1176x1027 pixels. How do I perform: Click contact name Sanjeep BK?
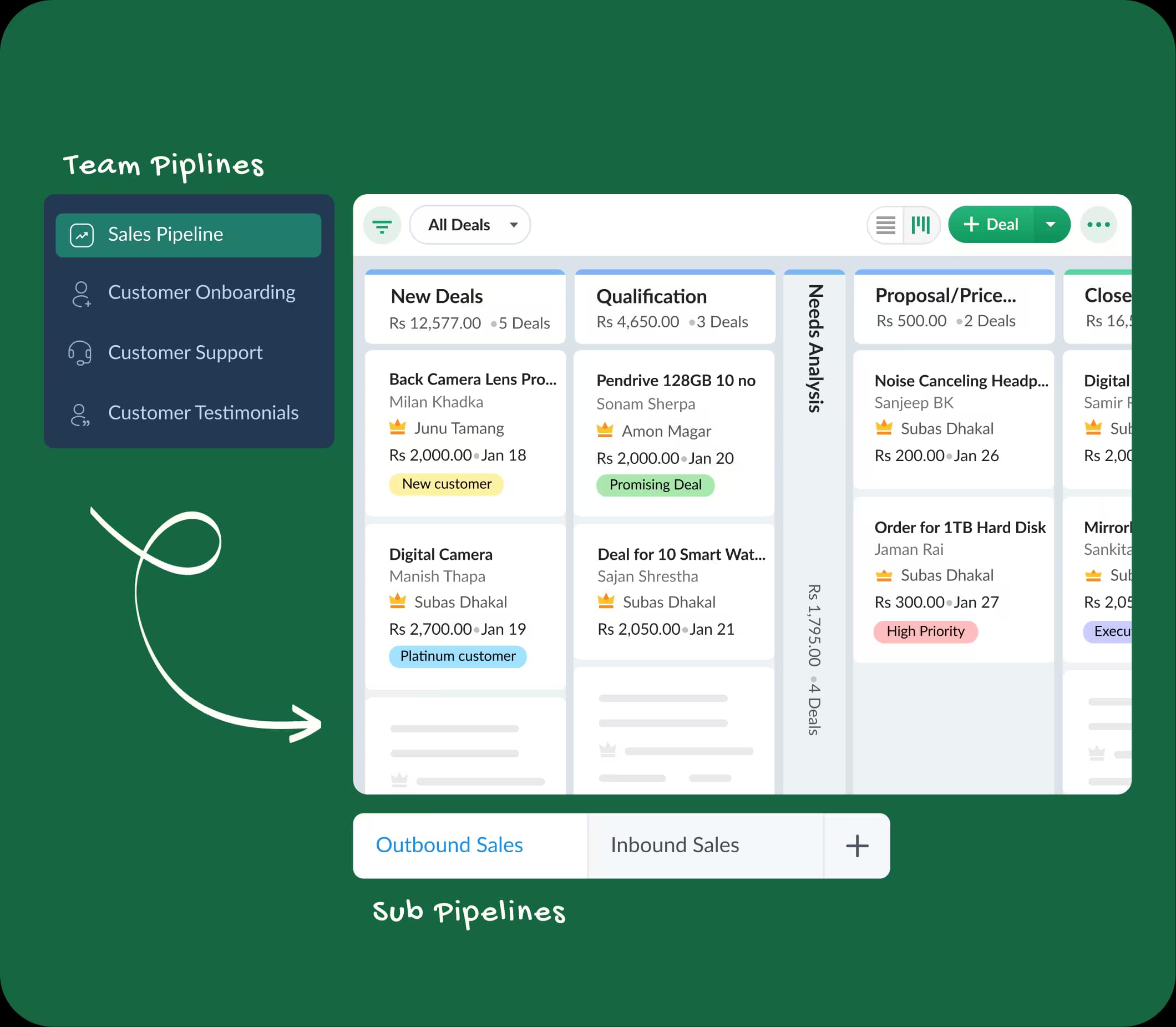point(914,403)
